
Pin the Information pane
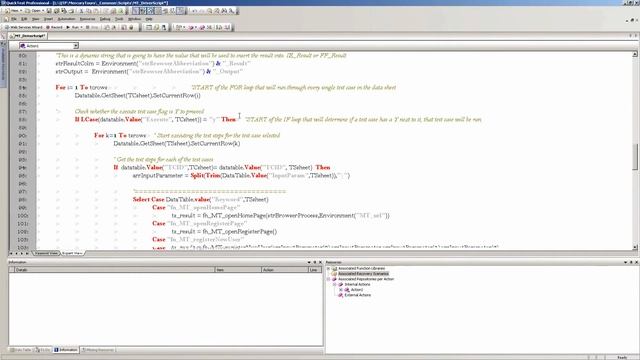[x=315, y=262]
